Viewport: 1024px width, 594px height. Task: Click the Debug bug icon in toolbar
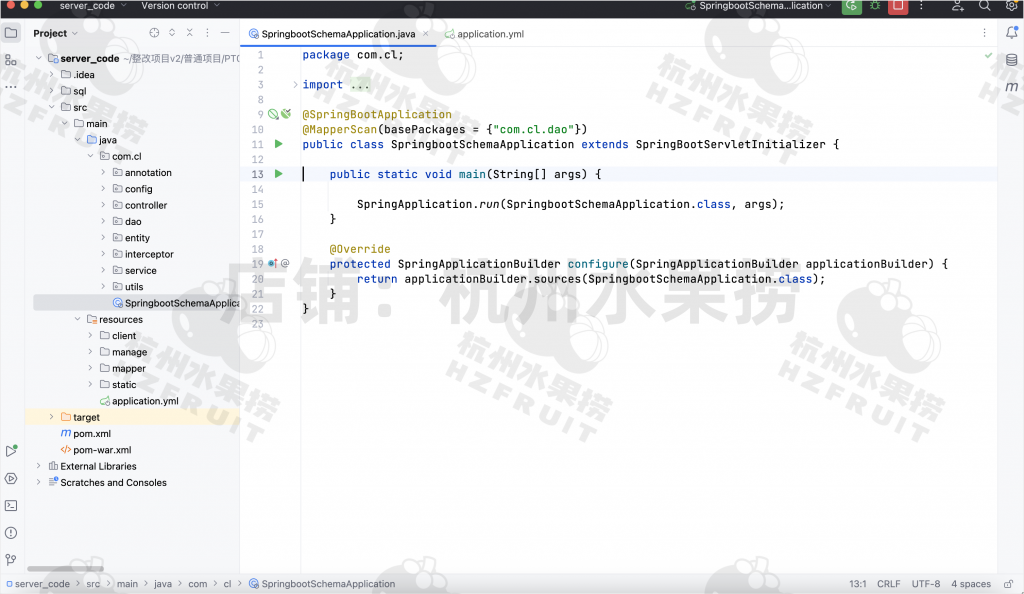[x=875, y=6]
